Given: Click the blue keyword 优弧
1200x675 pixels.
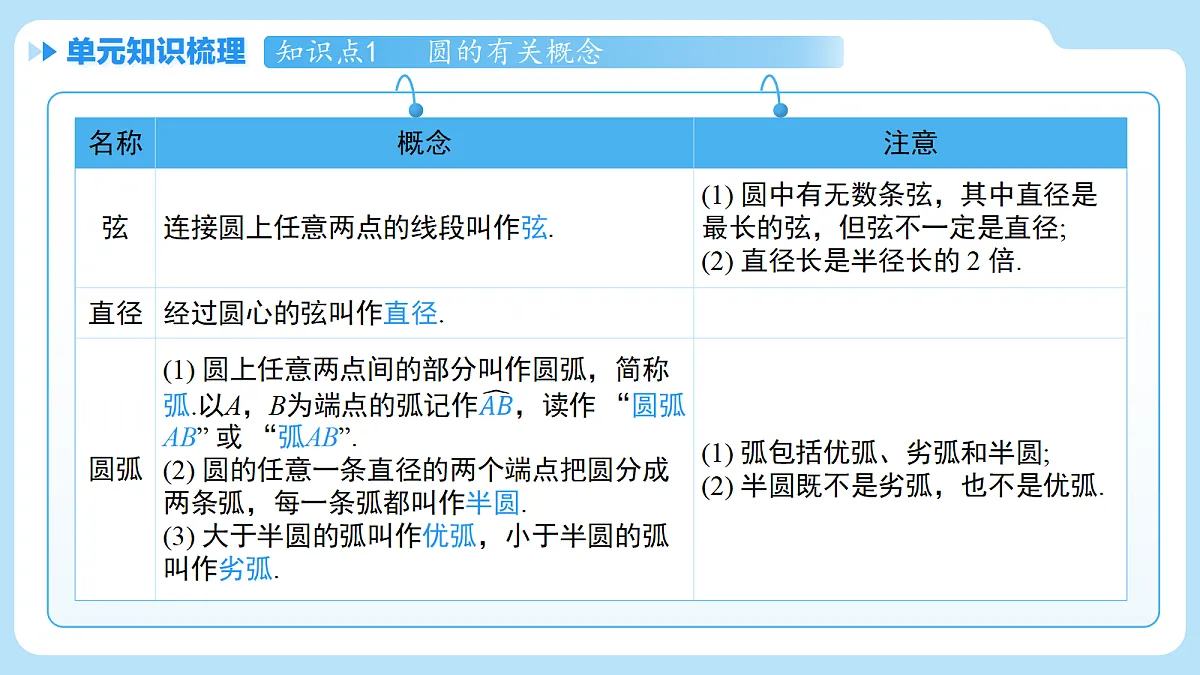Looking at the screenshot, I should pos(450,536).
